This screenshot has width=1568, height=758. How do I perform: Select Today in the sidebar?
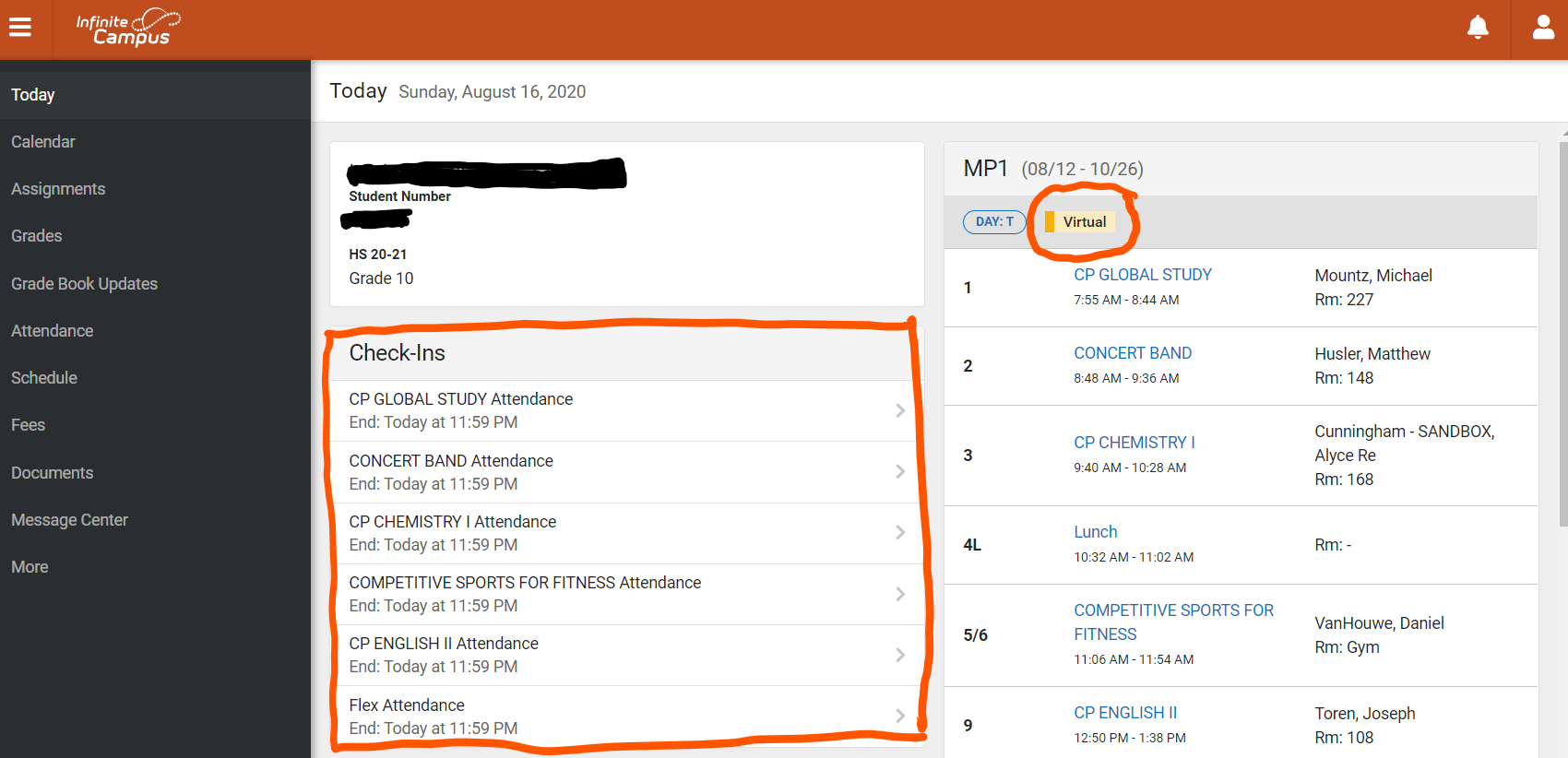click(x=155, y=95)
